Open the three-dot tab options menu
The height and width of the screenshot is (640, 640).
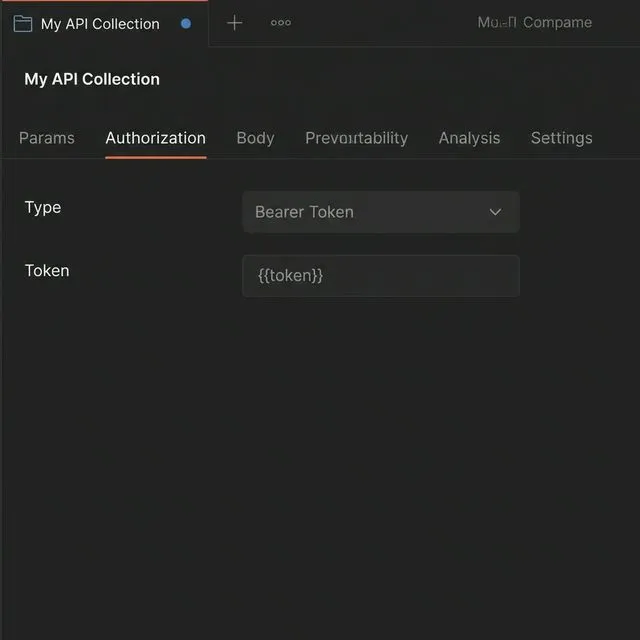(x=281, y=23)
